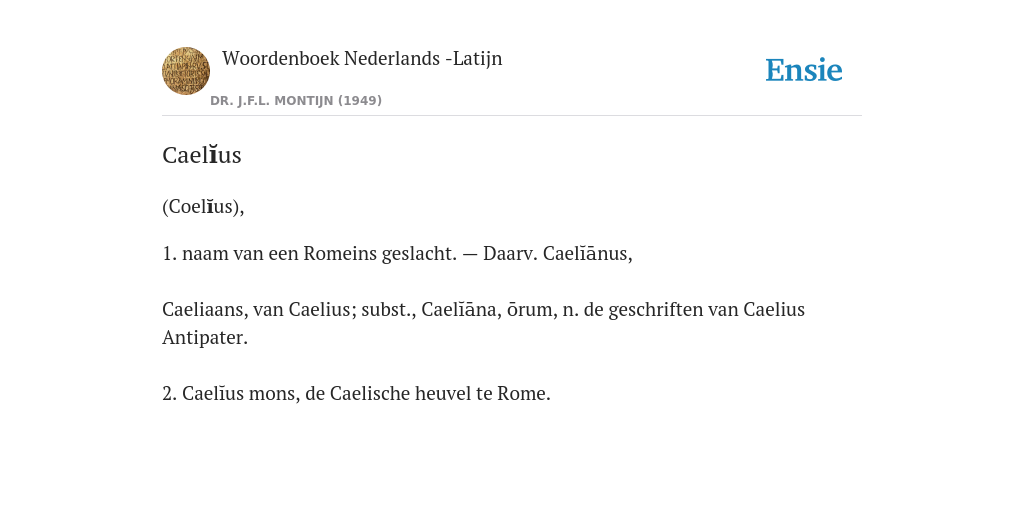Open the Ensie logo link
The image size is (1024, 512).
(803, 70)
